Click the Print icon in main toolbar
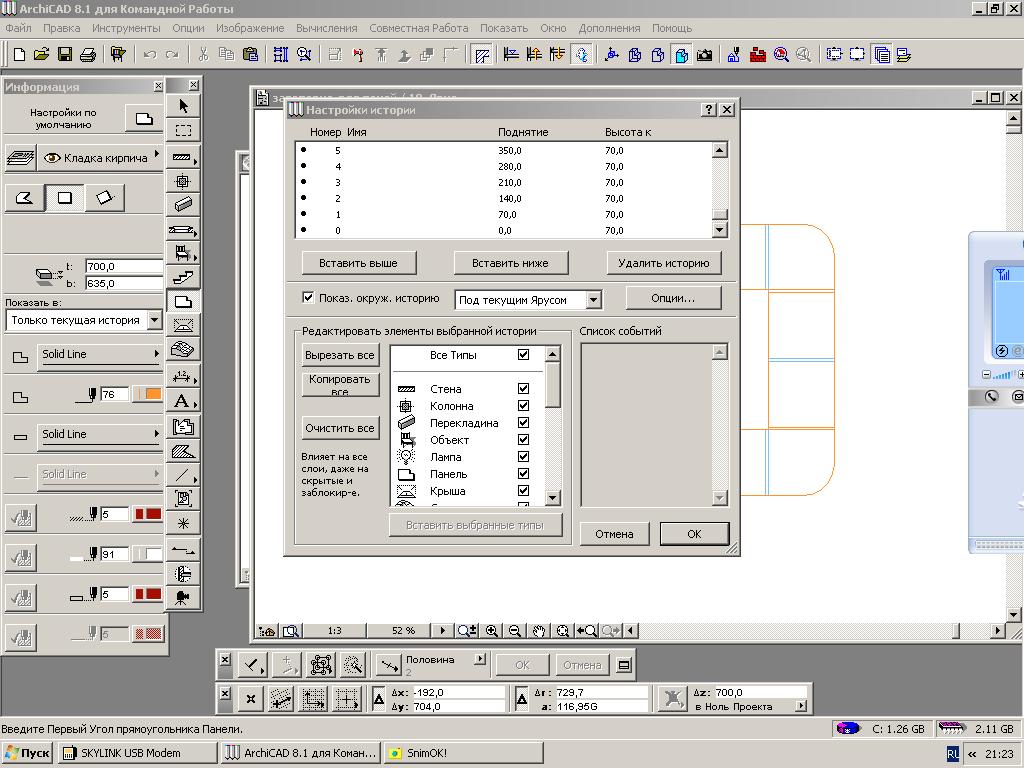The height and width of the screenshot is (768, 1024). coord(88,54)
